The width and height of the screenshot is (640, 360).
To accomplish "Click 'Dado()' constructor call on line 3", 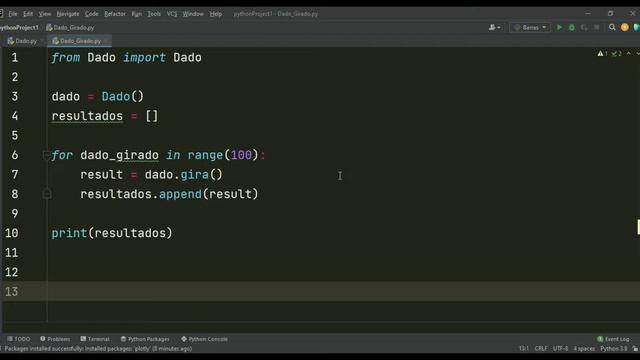I will pyautogui.click(x=122, y=97).
